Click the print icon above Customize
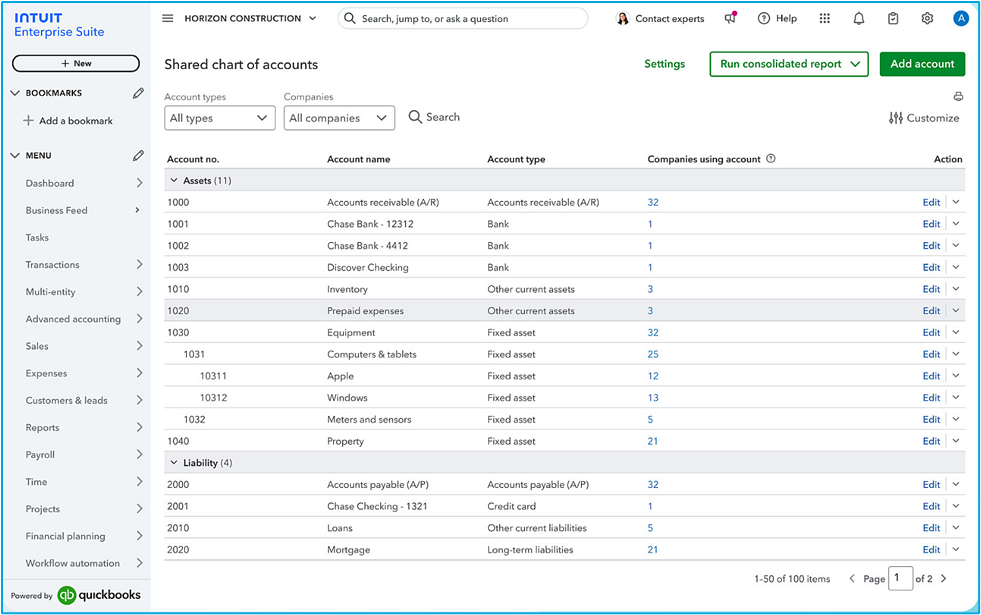981x615 pixels. click(958, 96)
